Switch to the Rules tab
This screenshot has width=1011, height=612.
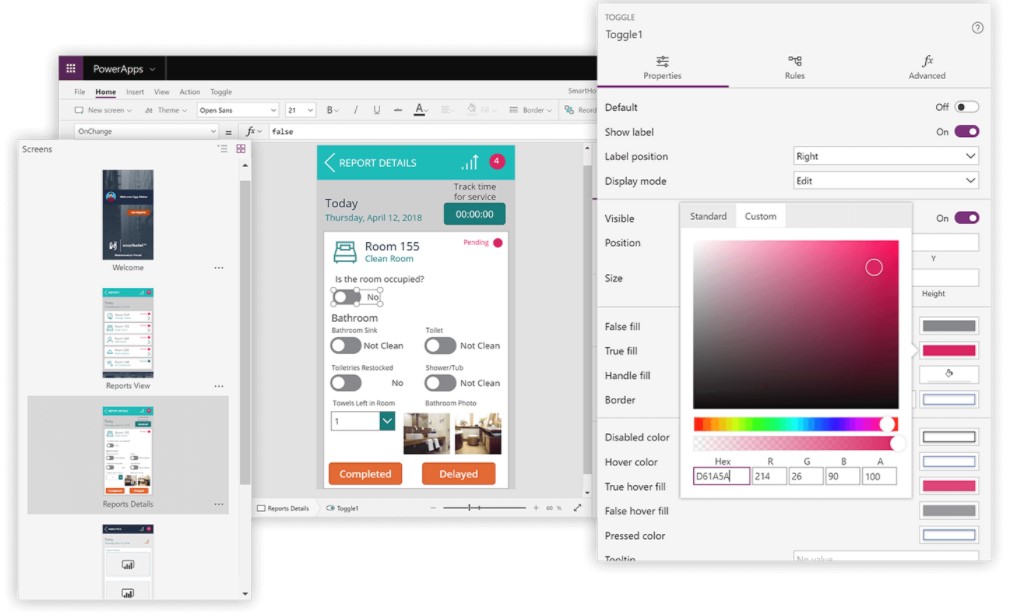point(795,68)
